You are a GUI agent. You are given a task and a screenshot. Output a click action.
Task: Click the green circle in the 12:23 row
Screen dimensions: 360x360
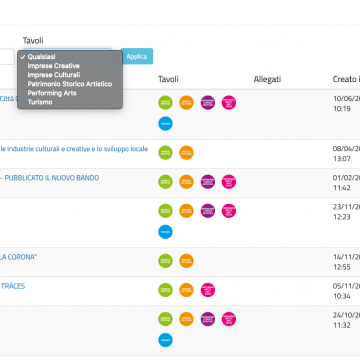165,211
